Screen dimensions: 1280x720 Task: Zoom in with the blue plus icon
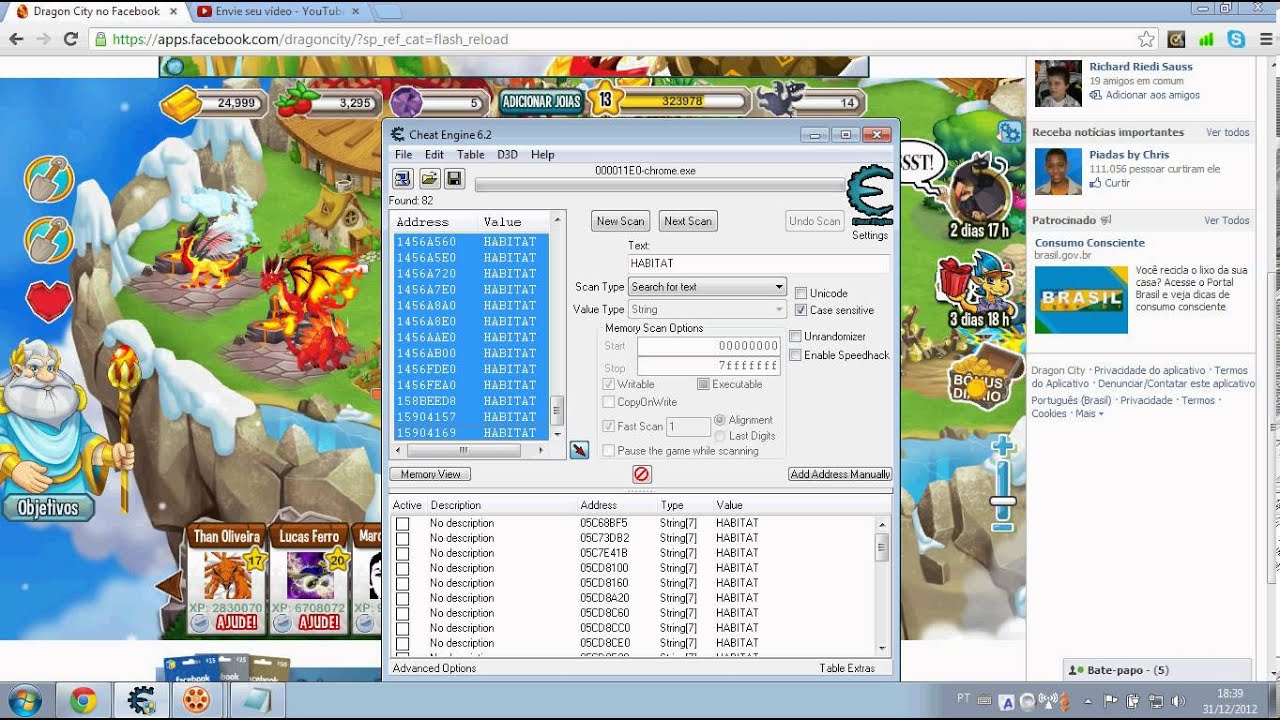pos(1002,448)
